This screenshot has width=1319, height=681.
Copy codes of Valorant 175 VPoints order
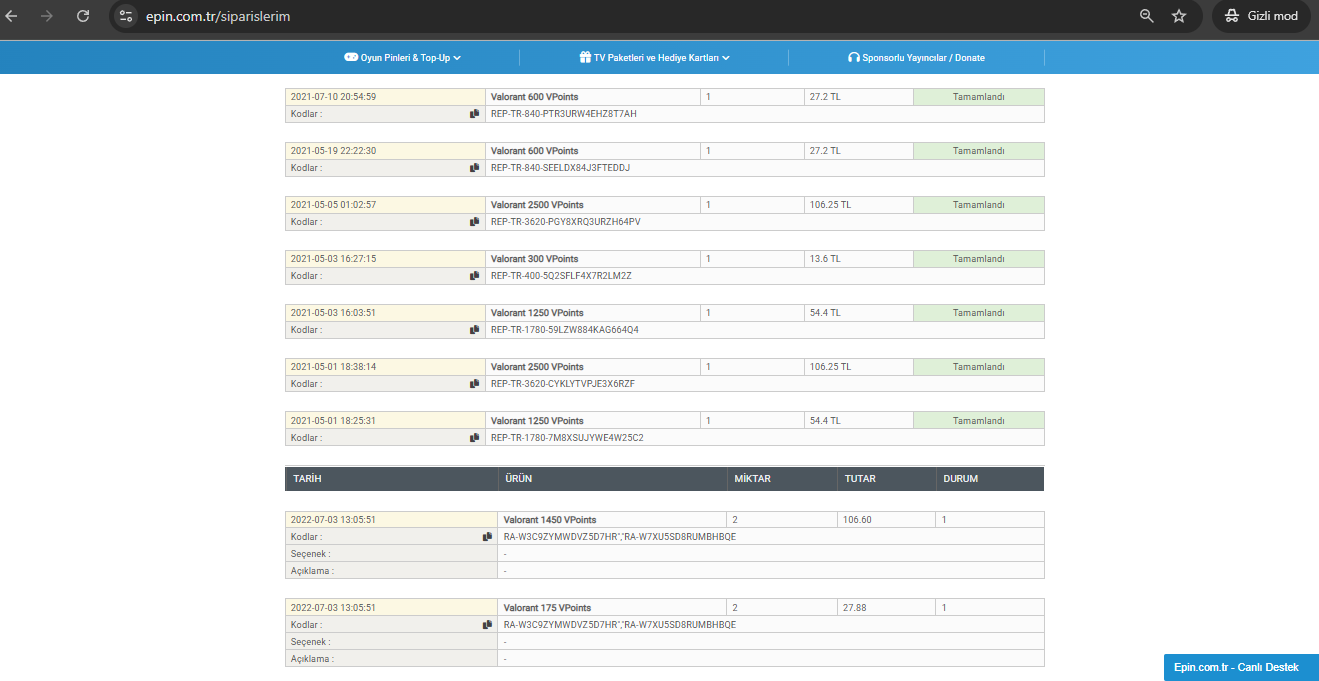coord(487,624)
